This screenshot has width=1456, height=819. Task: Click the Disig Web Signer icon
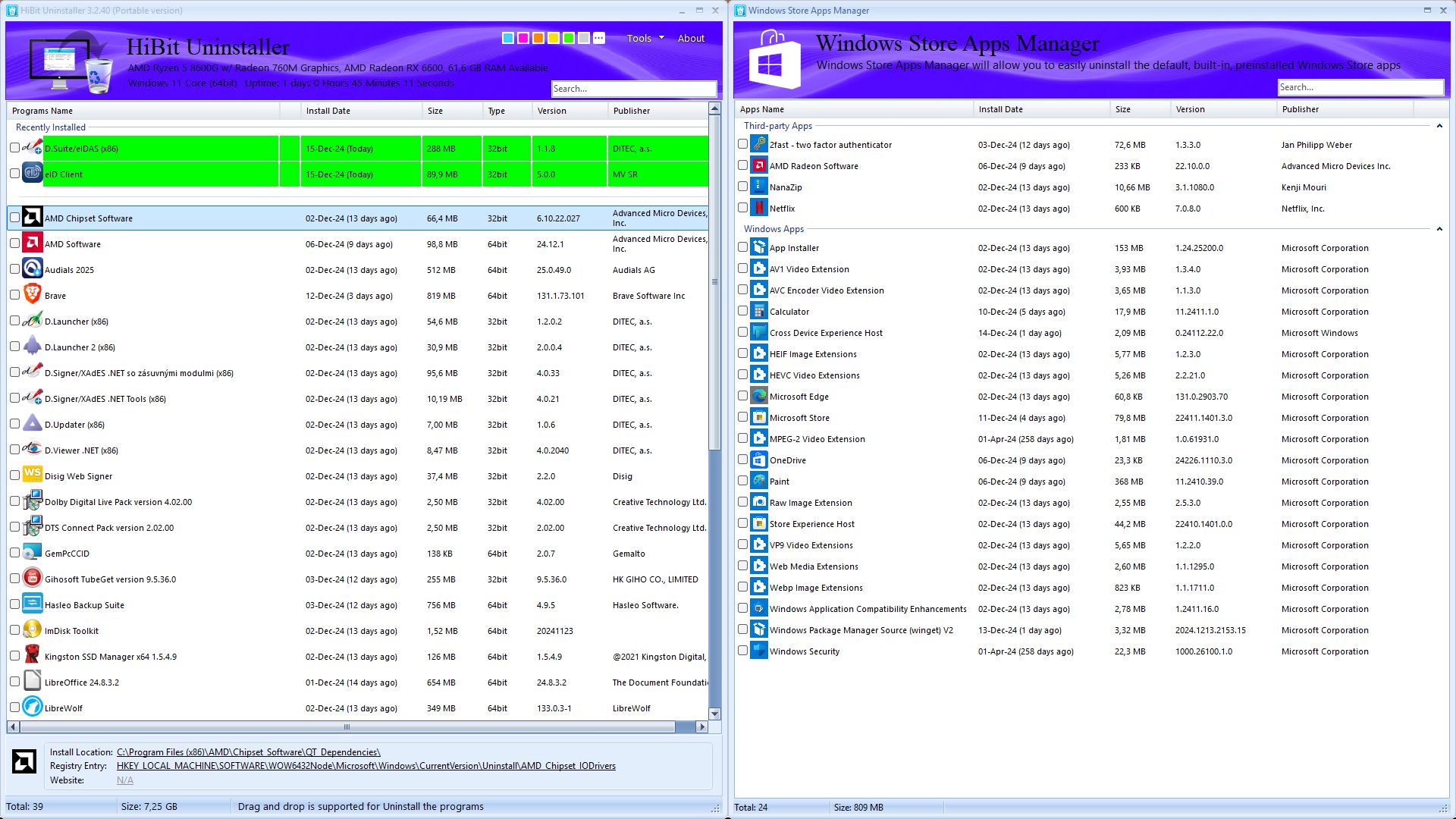32,475
